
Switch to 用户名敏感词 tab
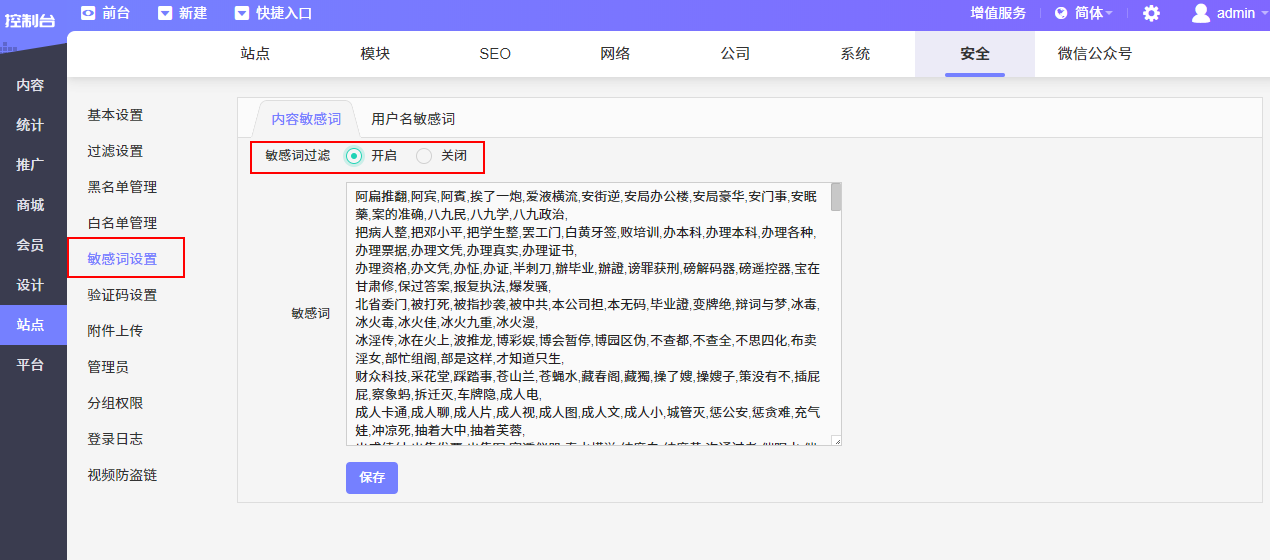(x=413, y=119)
